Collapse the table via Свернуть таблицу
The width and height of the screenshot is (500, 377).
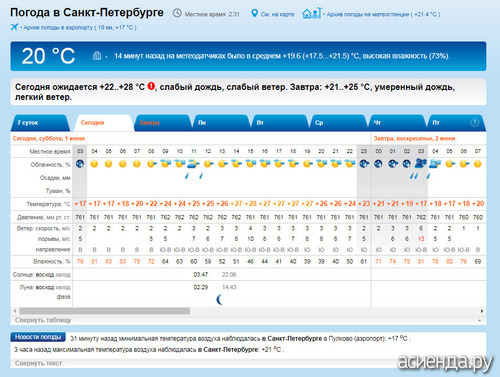click(43, 320)
